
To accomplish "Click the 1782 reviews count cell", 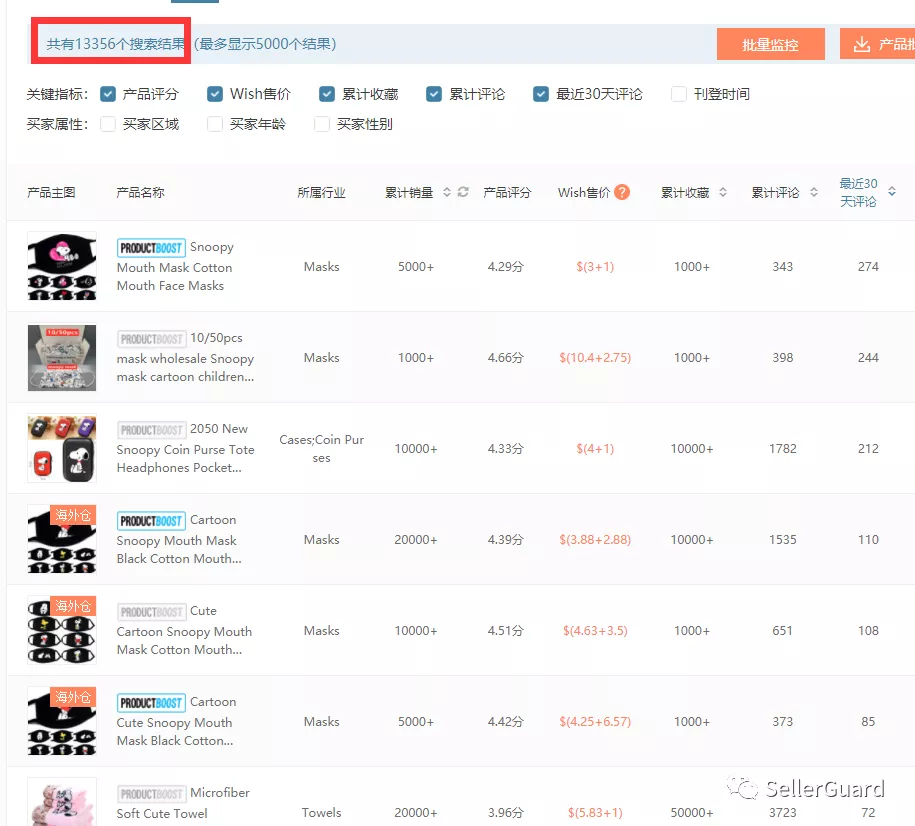I will coord(783,448).
